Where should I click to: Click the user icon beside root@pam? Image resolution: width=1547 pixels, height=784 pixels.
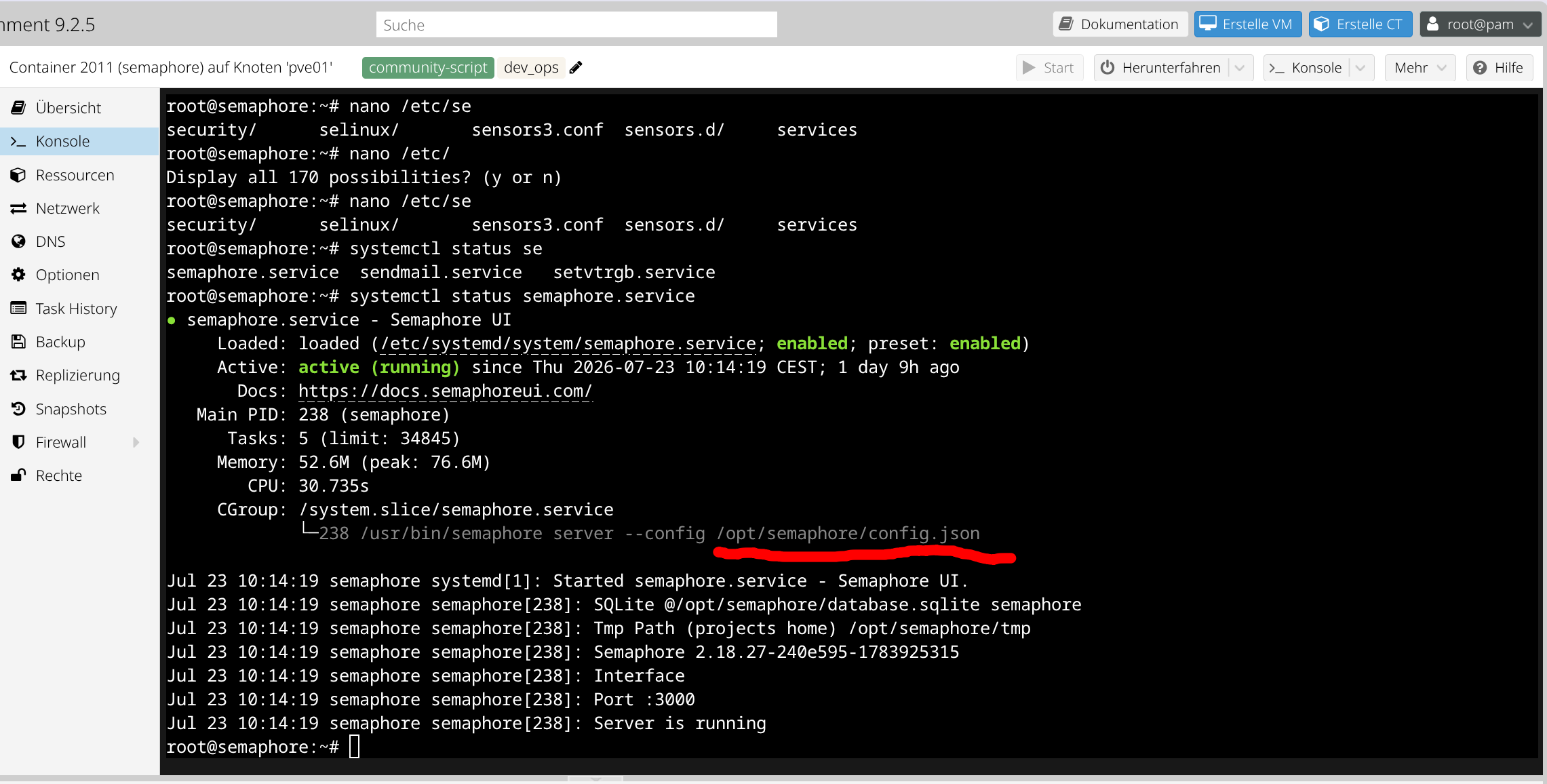(x=1432, y=24)
